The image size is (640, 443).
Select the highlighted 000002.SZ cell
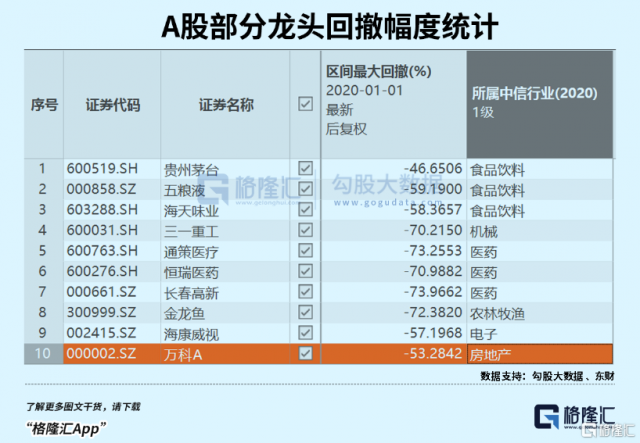pos(100,353)
